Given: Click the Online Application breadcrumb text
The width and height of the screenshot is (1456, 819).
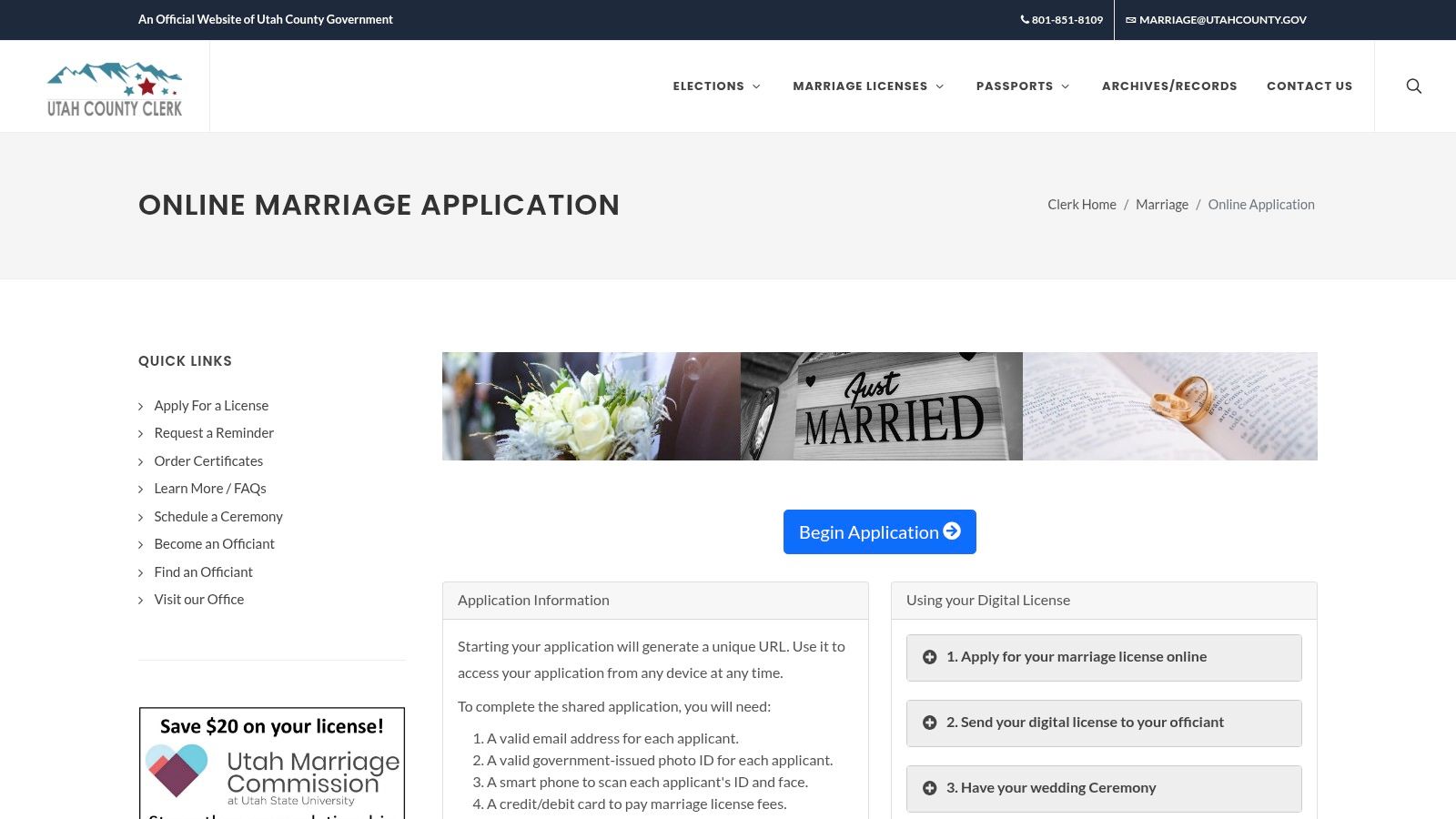Looking at the screenshot, I should [x=1261, y=205].
